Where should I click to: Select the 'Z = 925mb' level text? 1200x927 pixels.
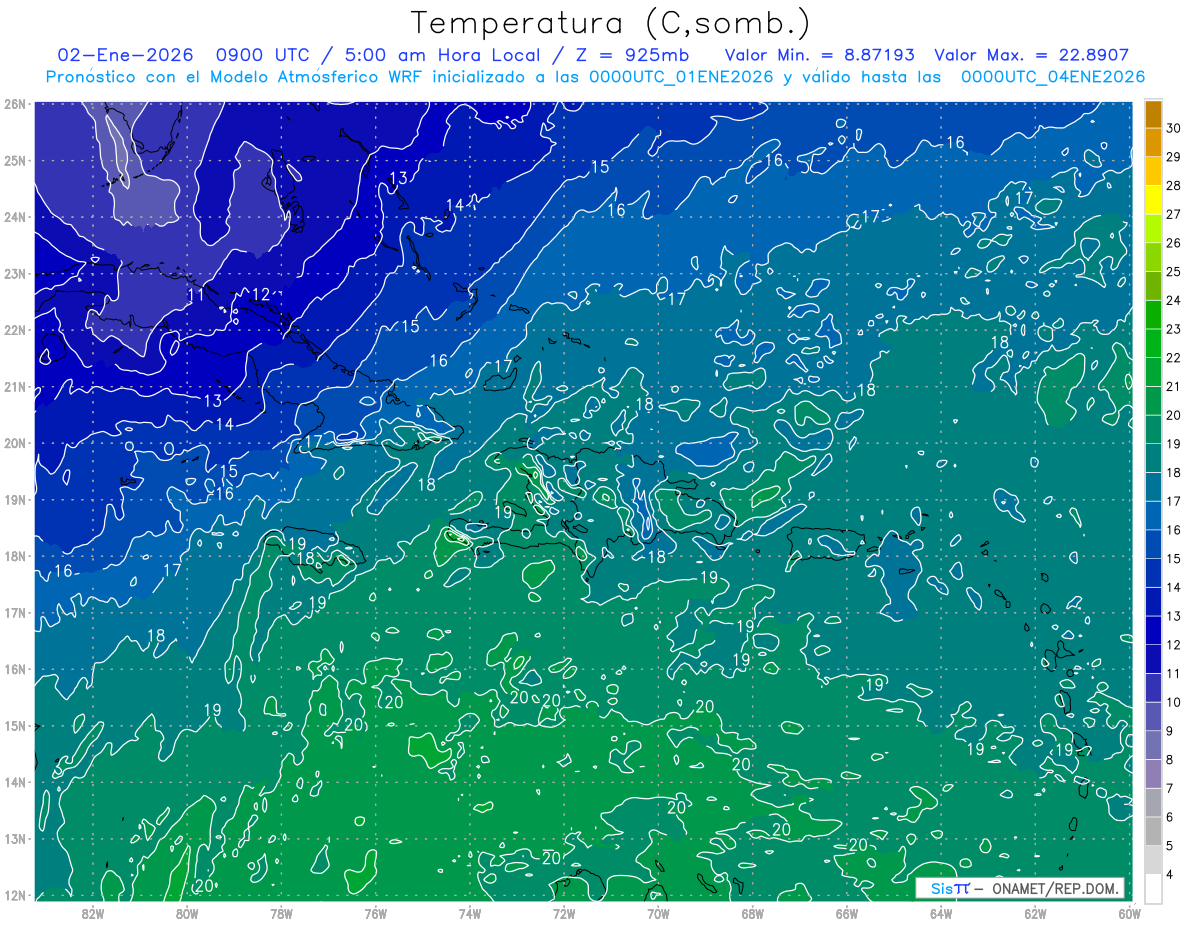(632, 55)
